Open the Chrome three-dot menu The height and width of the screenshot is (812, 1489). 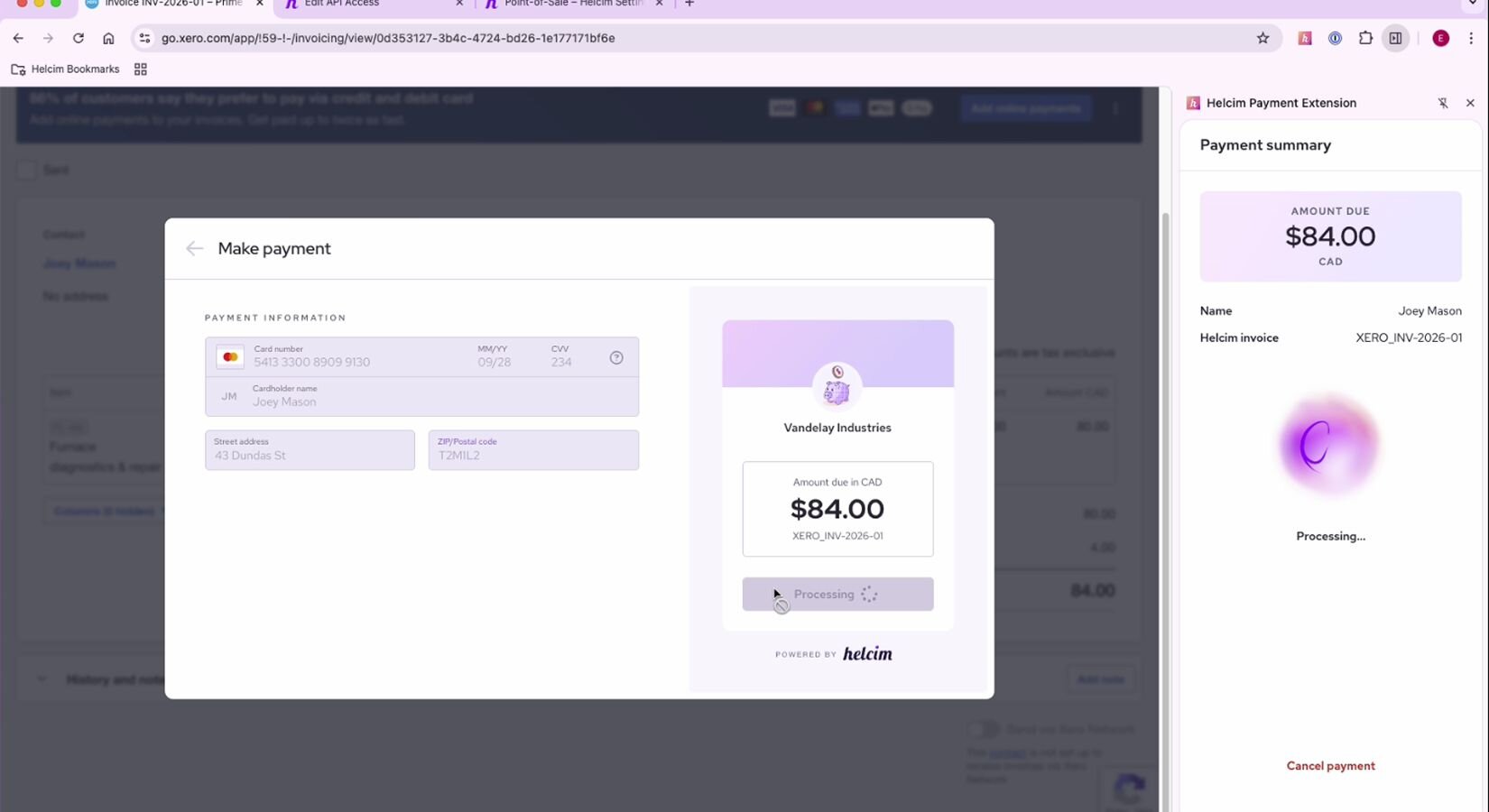1471,38
